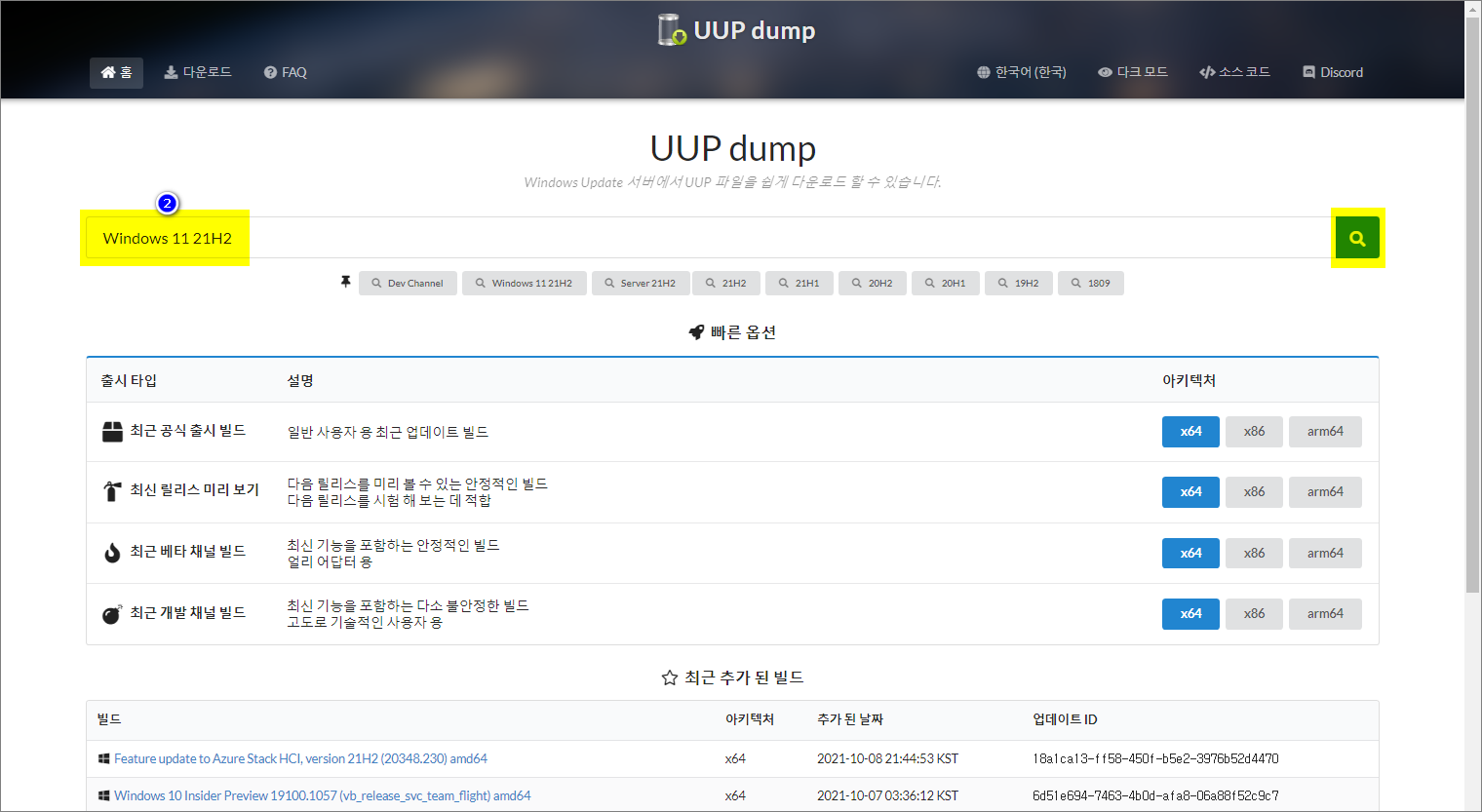This screenshot has width=1482, height=812.
Task: Select the 19H2 quick search button
Action: pos(1019,284)
